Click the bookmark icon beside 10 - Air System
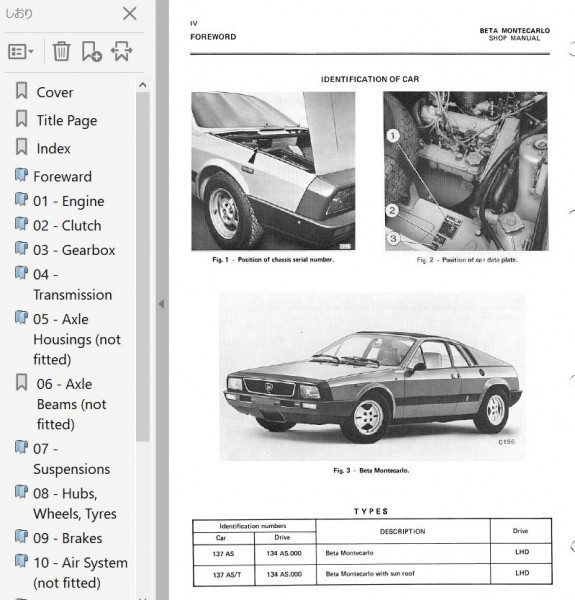Viewport: 575px width, 600px height. pos(21,561)
